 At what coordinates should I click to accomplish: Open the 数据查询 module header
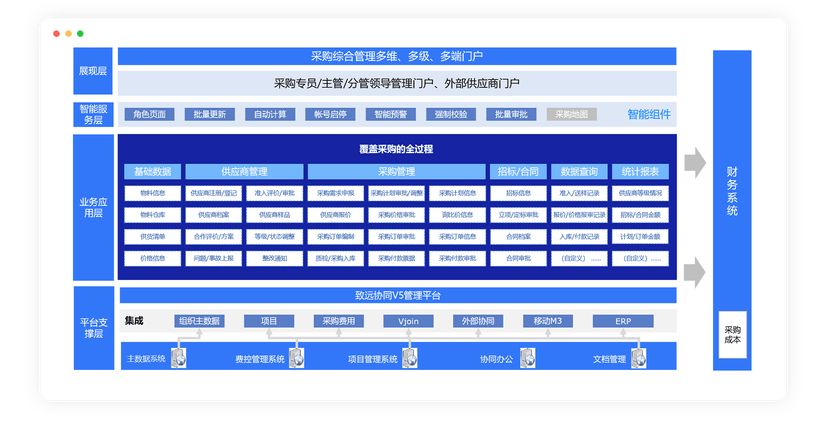(579, 171)
